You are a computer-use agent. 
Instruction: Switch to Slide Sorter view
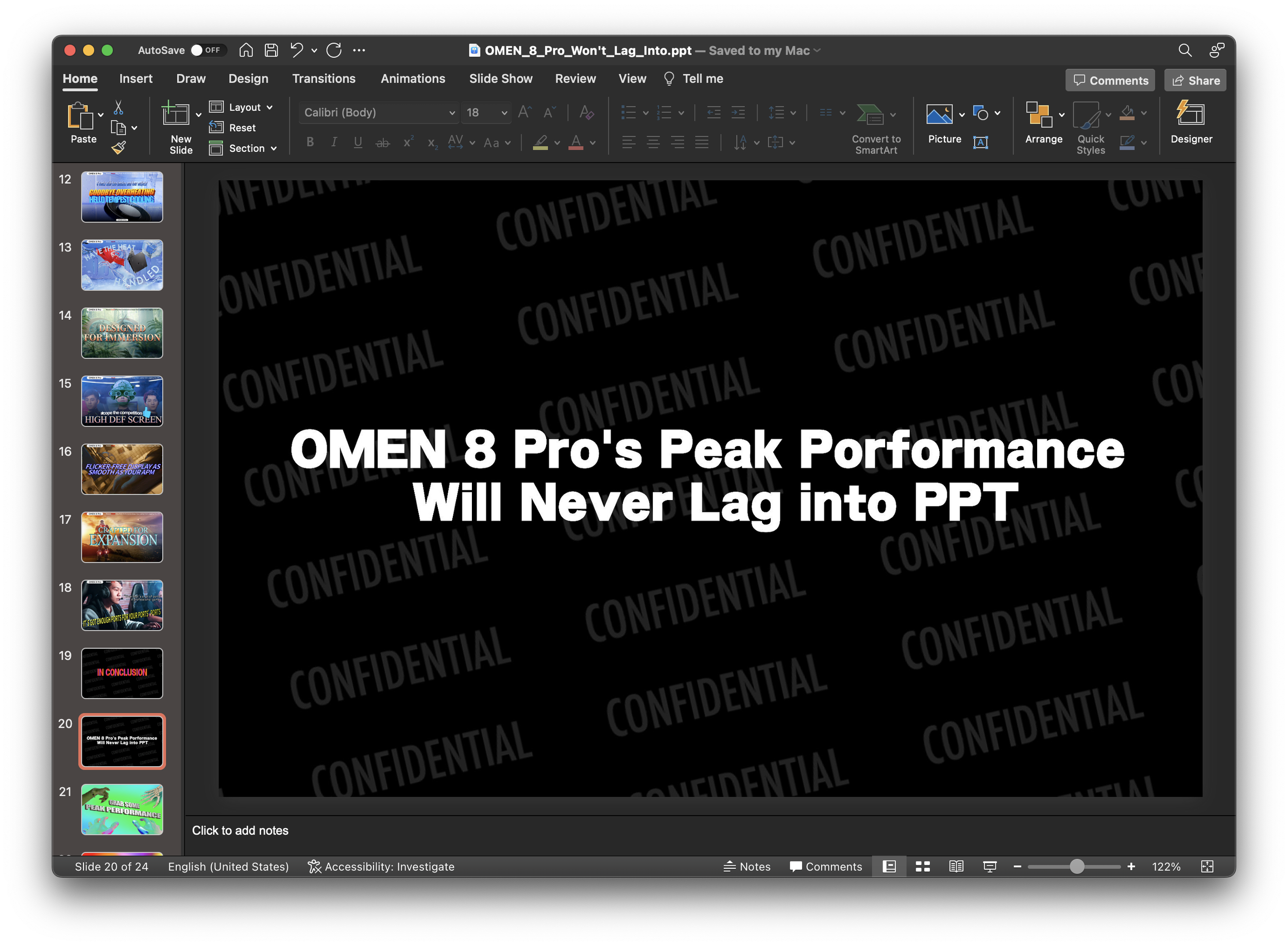click(x=922, y=866)
